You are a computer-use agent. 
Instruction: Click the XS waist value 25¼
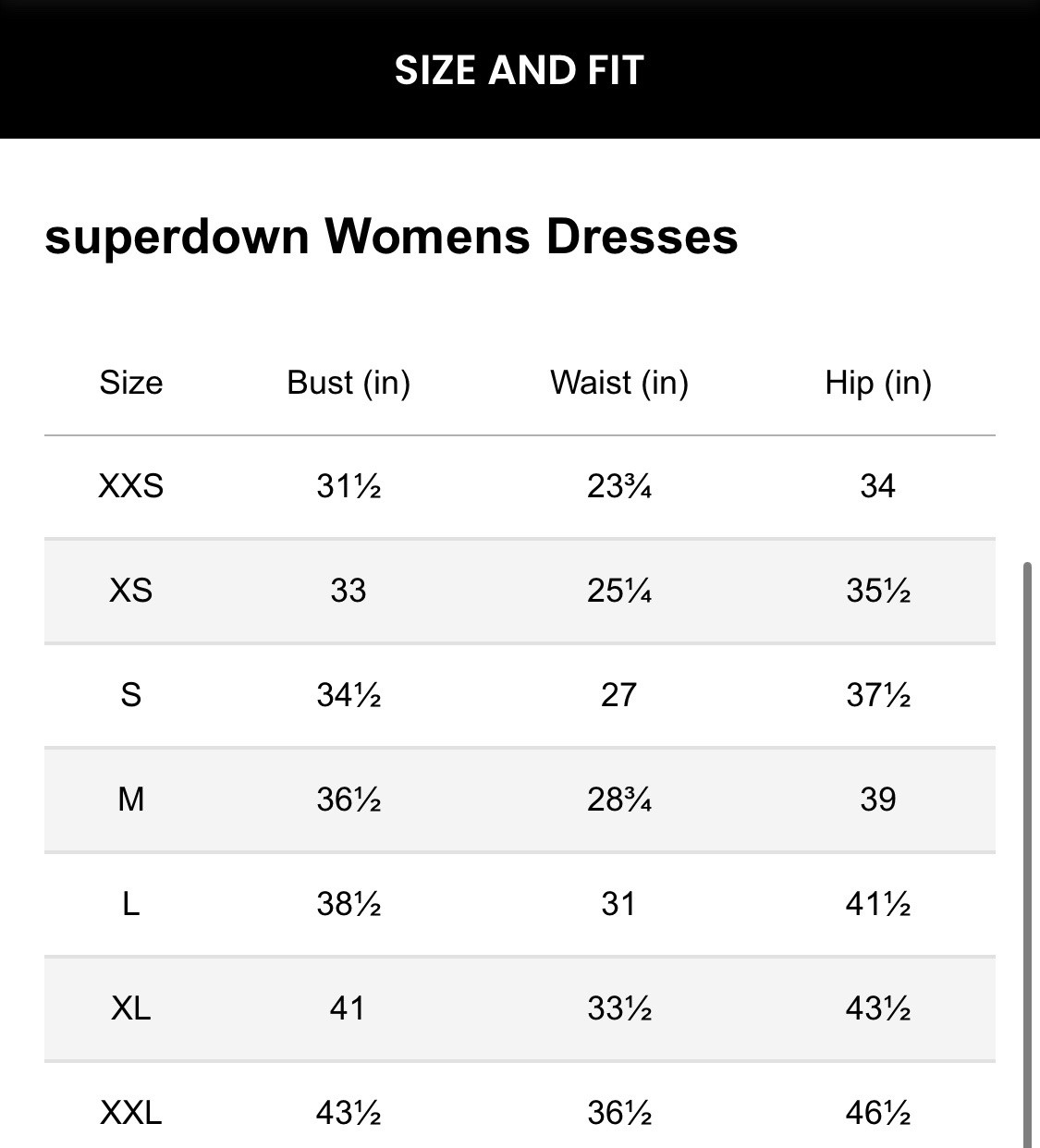619,590
